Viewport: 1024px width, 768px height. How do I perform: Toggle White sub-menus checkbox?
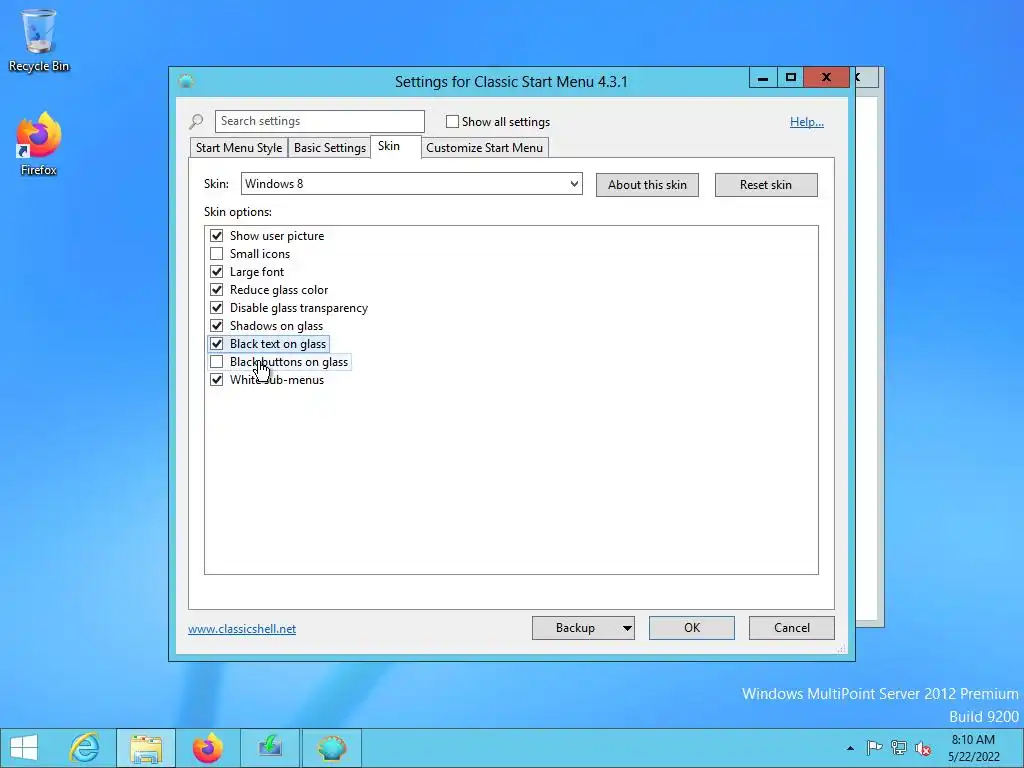coord(216,379)
